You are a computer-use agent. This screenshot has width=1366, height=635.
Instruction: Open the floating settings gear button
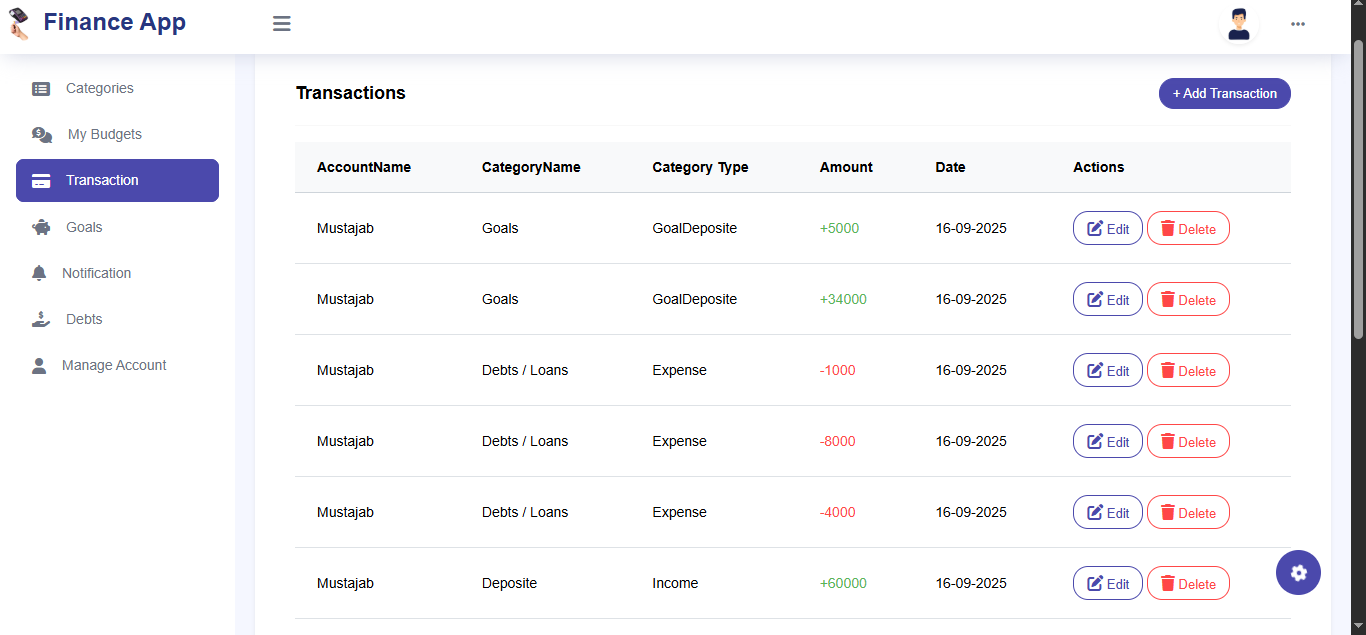(1298, 573)
